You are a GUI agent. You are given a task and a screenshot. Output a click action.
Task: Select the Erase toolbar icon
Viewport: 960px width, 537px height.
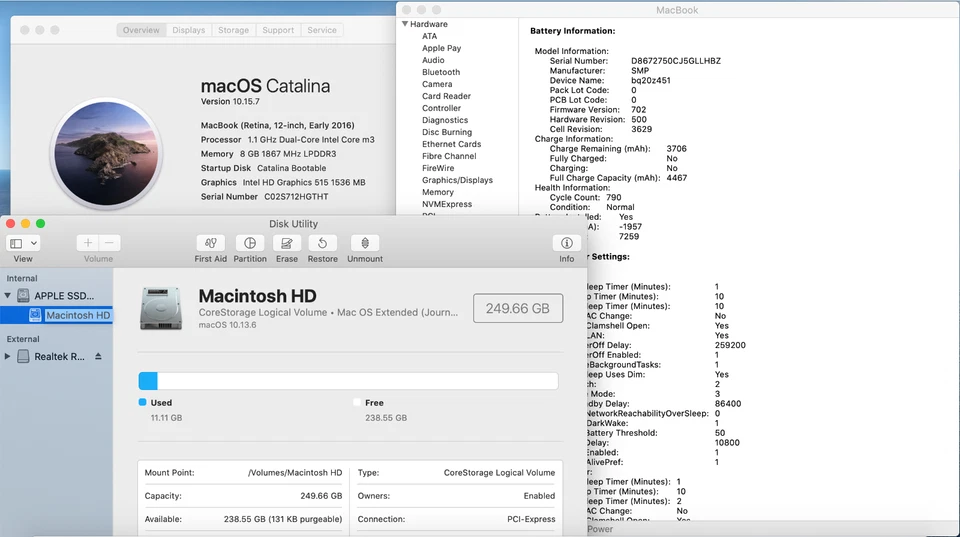287,243
